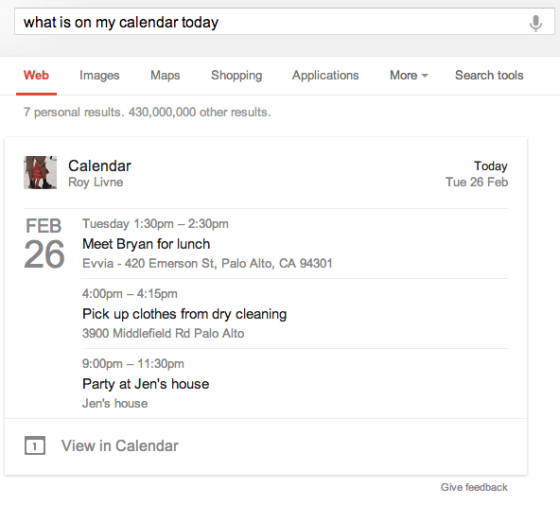This screenshot has height=505, width=560.
Task: Click the search query input field
Action: (x=271, y=22)
